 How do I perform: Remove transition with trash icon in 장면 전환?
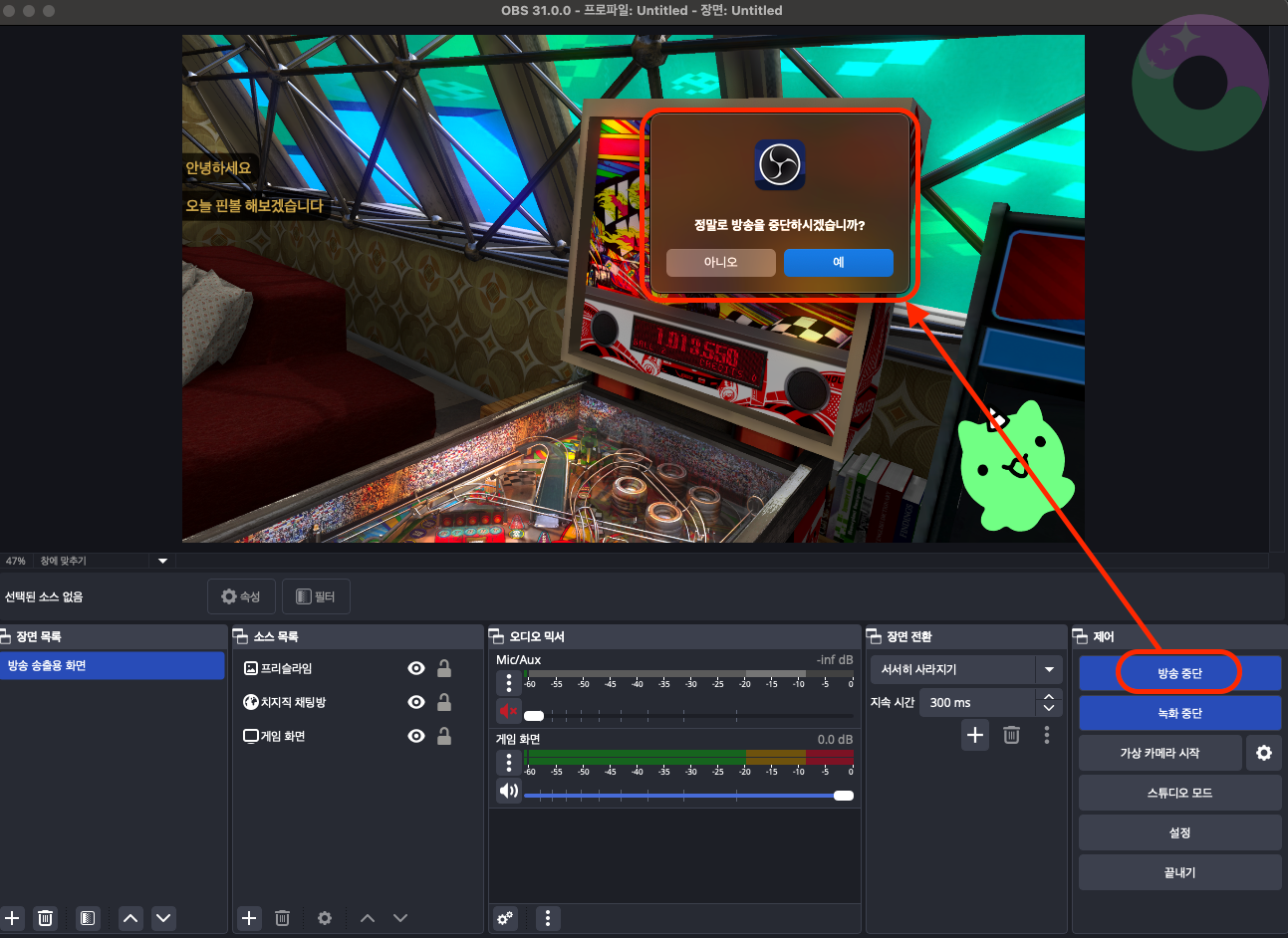pos(1011,735)
